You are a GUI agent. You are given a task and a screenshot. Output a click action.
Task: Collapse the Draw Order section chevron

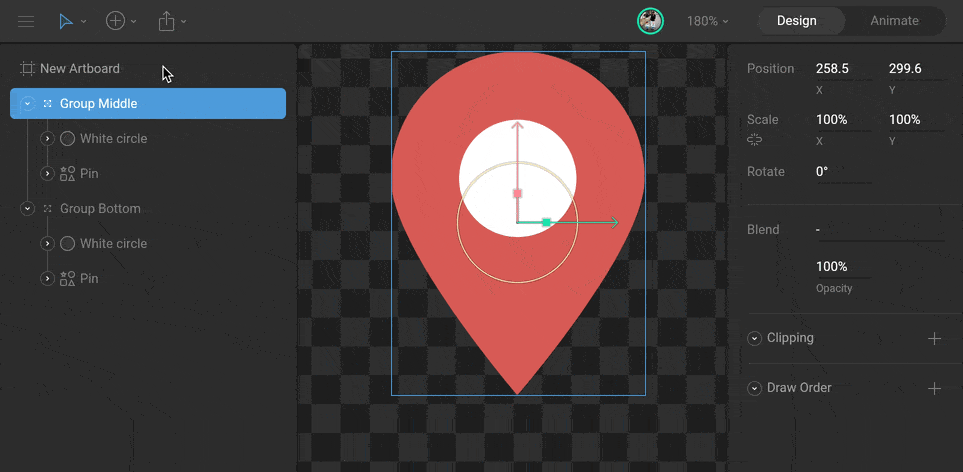pos(755,389)
